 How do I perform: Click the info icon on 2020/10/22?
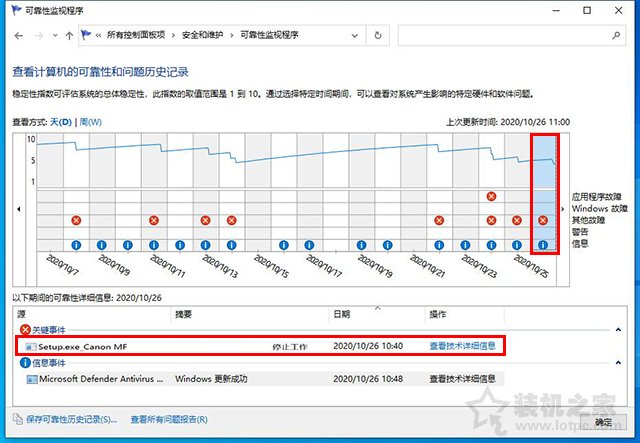pos(439,245)
